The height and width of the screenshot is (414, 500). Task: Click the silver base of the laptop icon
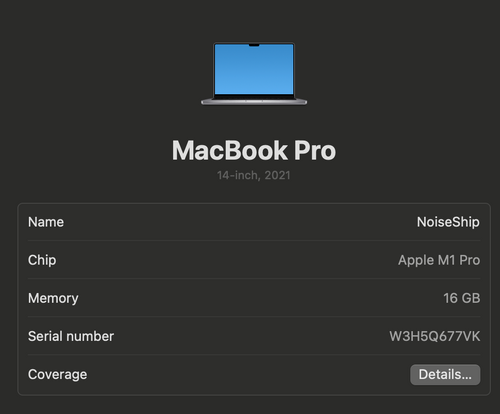254,101
